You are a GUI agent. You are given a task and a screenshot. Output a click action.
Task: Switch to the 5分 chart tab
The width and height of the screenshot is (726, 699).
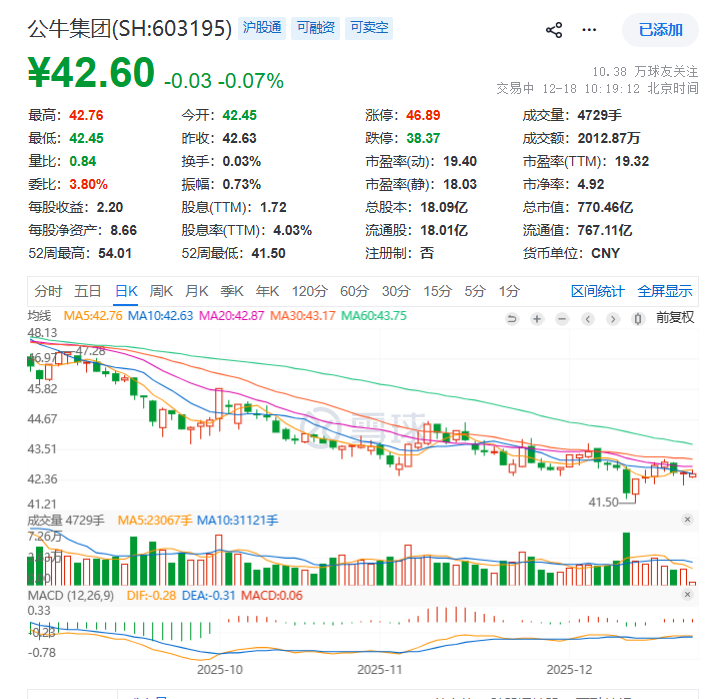point(475,291)
